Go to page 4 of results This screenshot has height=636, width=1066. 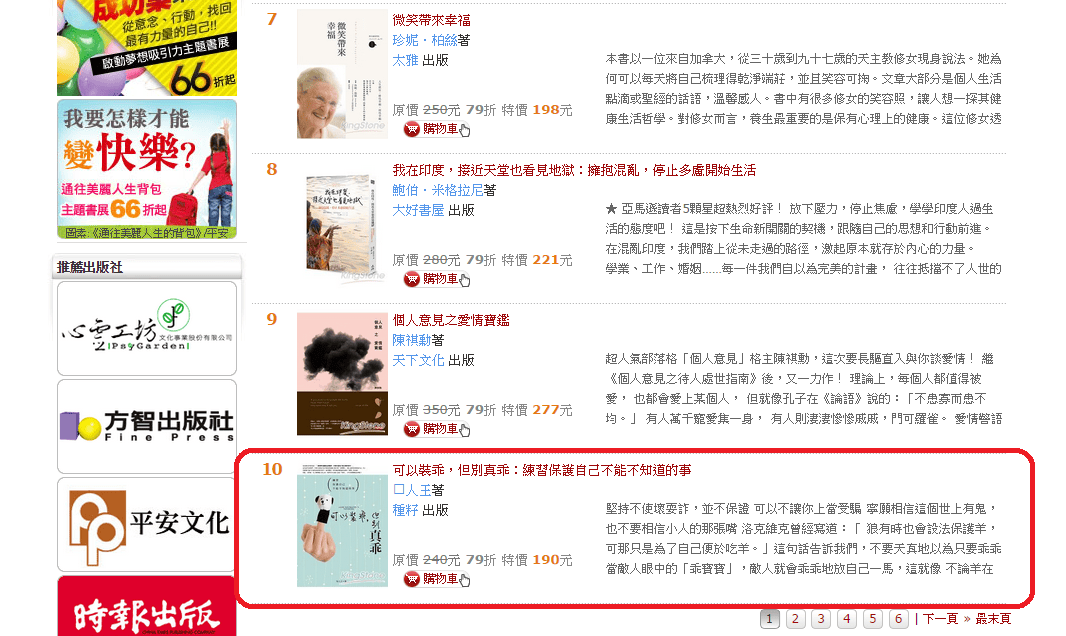click(847, 618)
